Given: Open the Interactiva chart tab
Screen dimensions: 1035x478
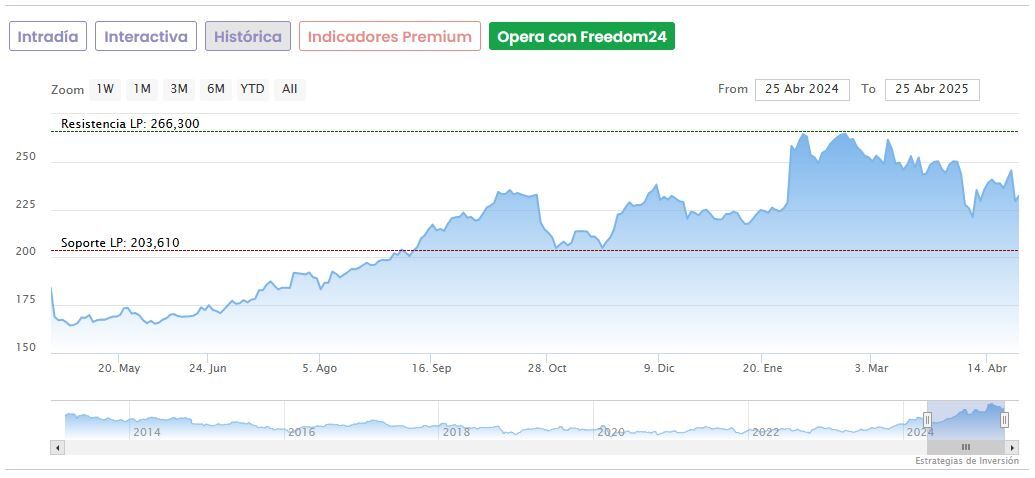Looking at the screenshot, I should (146, 37).
